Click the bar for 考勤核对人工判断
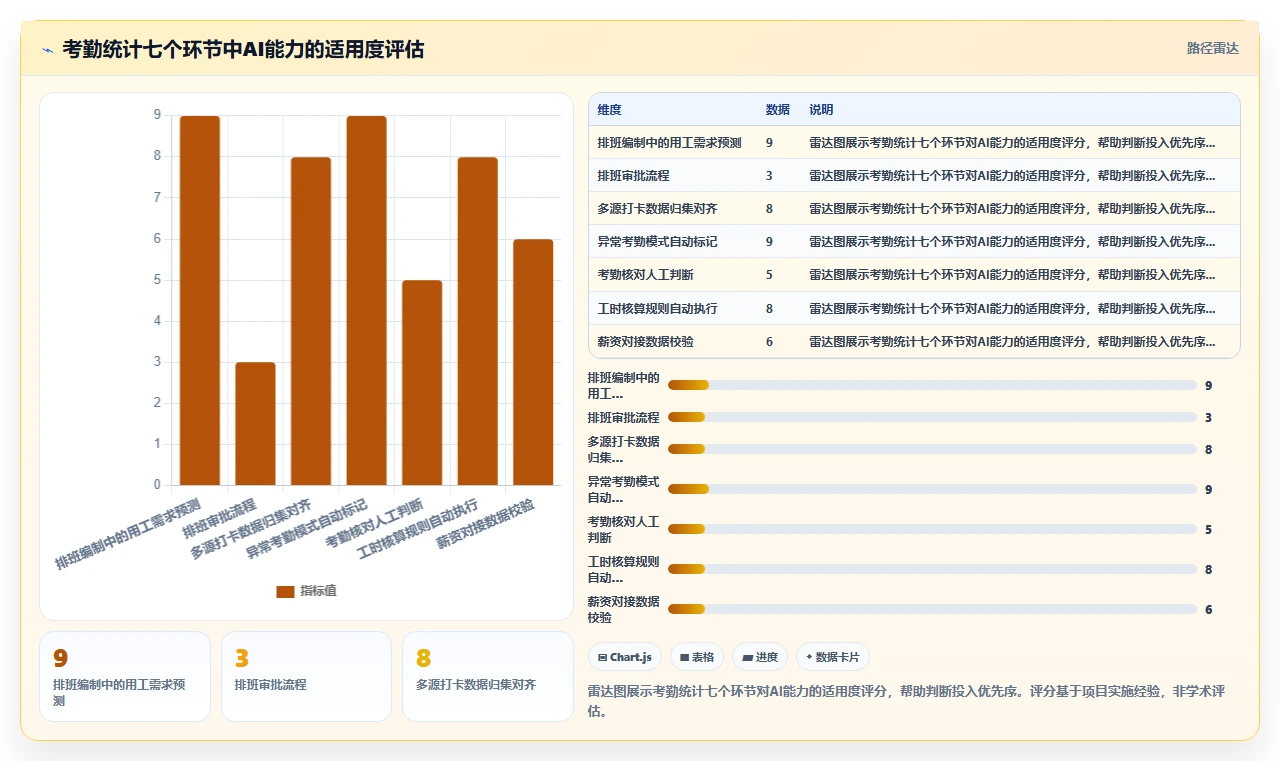Viewport: 1280px width, 761px height. pos(422,383)
